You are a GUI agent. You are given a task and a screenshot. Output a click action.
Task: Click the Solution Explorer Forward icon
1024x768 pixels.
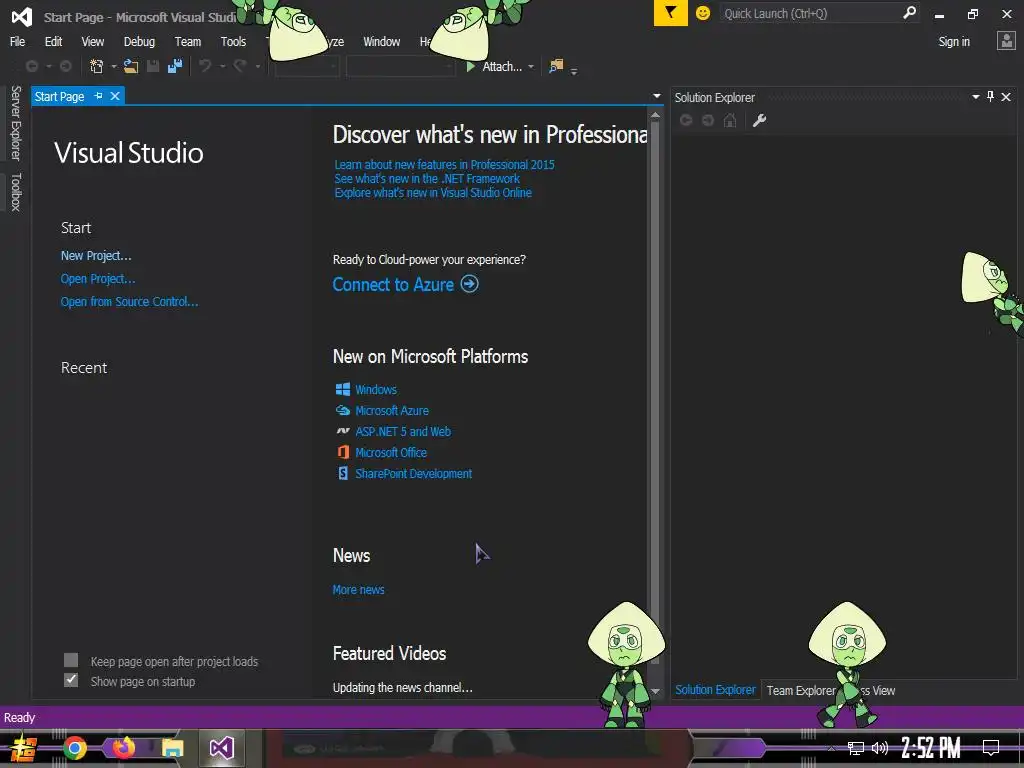click(708, 120)
